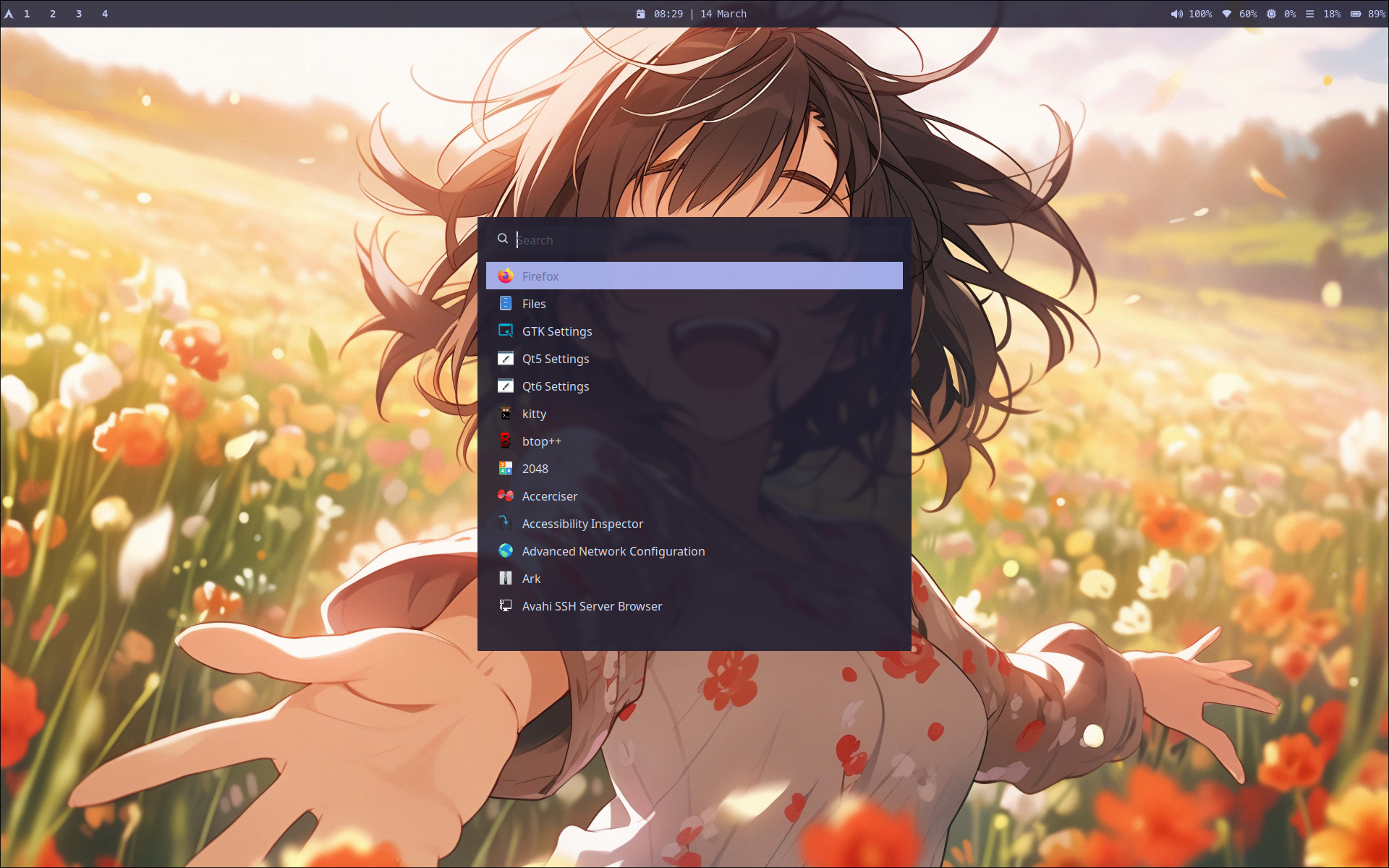1389x868 pixels.
Task: Click the kitty terminal icon
Action: pyautogui.click(x=506, y=413)
